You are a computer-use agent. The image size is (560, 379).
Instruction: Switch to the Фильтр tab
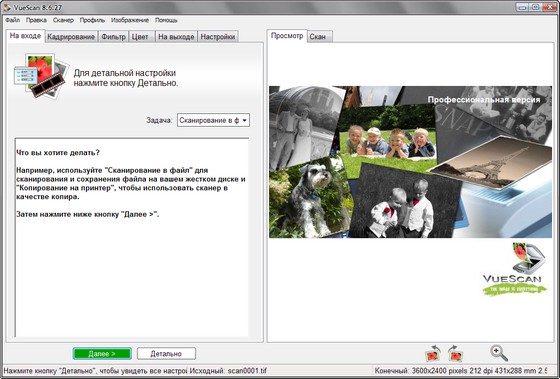pos(113,36)
